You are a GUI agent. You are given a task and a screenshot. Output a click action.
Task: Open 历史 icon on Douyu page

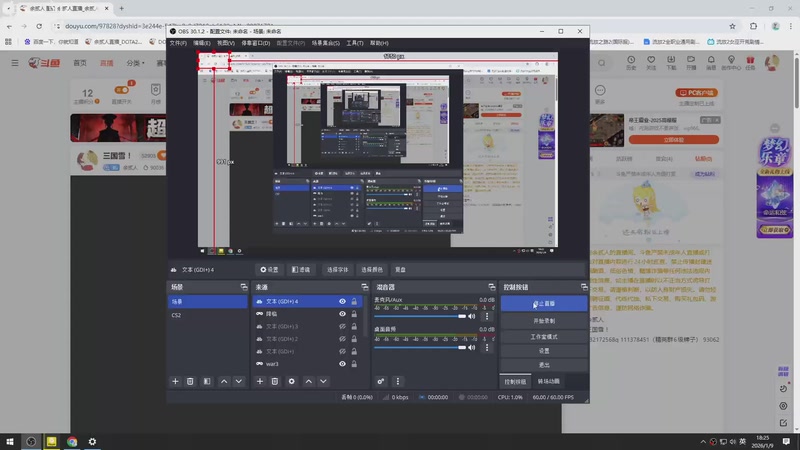pyautogui.click(x=631, y=63)
